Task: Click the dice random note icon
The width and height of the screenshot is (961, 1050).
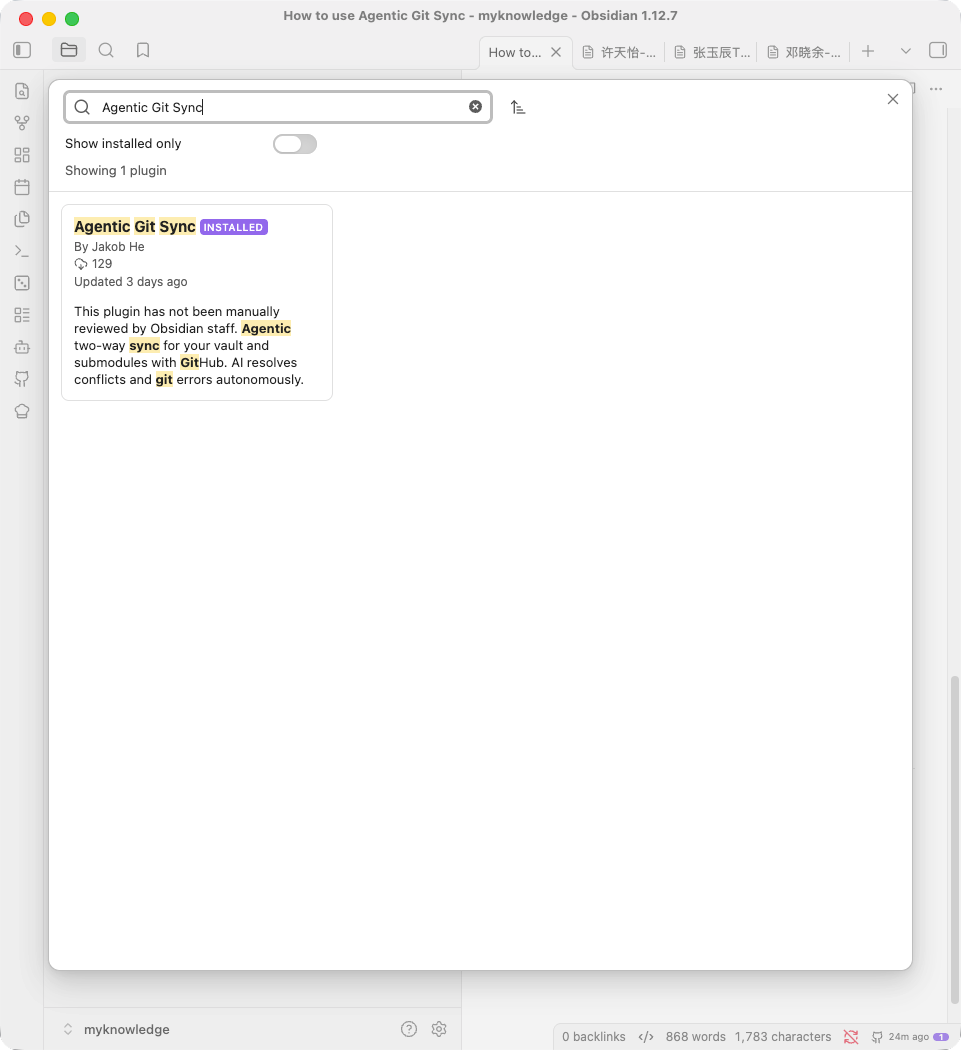Action: [x=22, y=283]
